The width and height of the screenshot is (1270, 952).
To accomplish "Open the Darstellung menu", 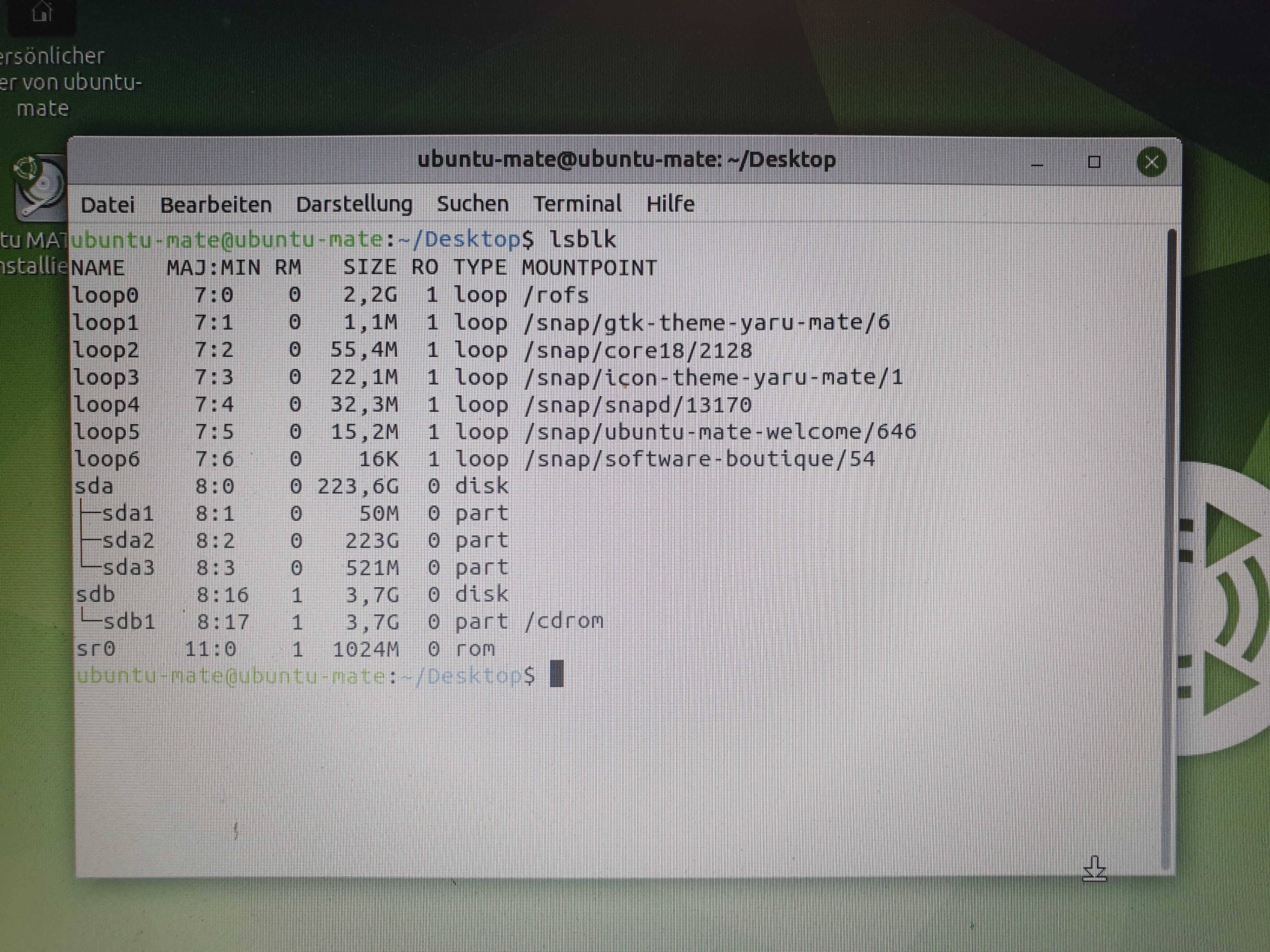I will 354,204.
